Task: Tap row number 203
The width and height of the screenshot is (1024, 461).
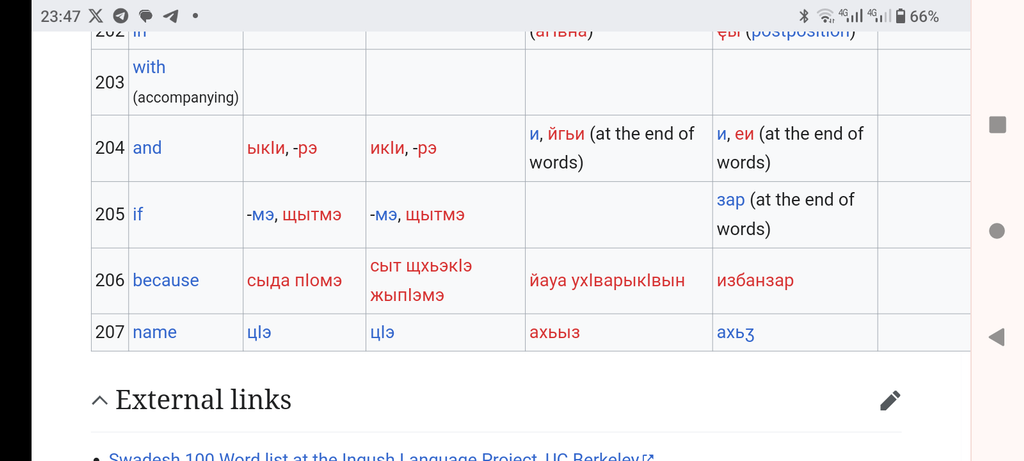Action: [110, 82]
